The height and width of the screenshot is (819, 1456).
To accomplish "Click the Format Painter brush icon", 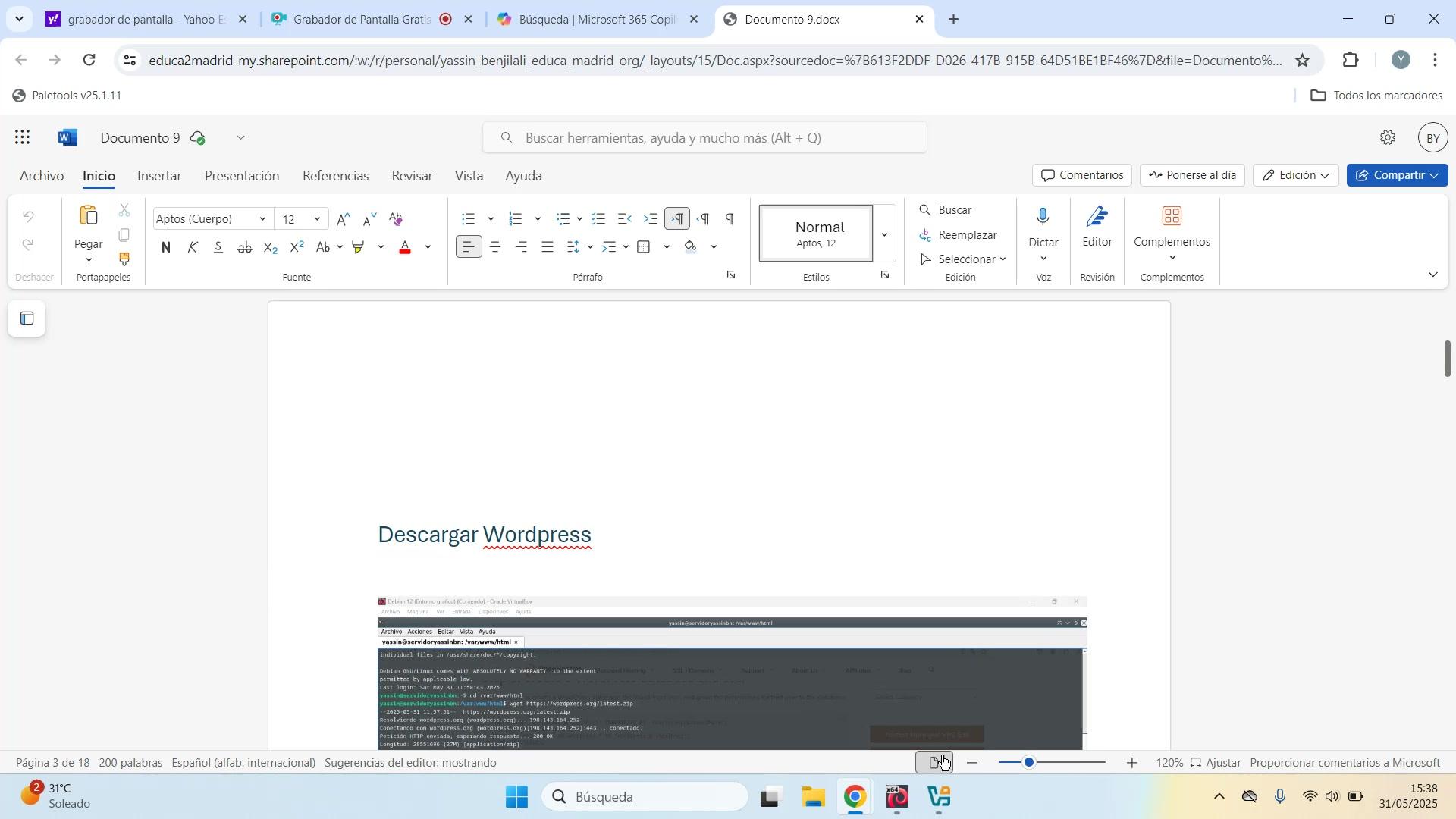I will pyautogui.click(x=125, y=260).
